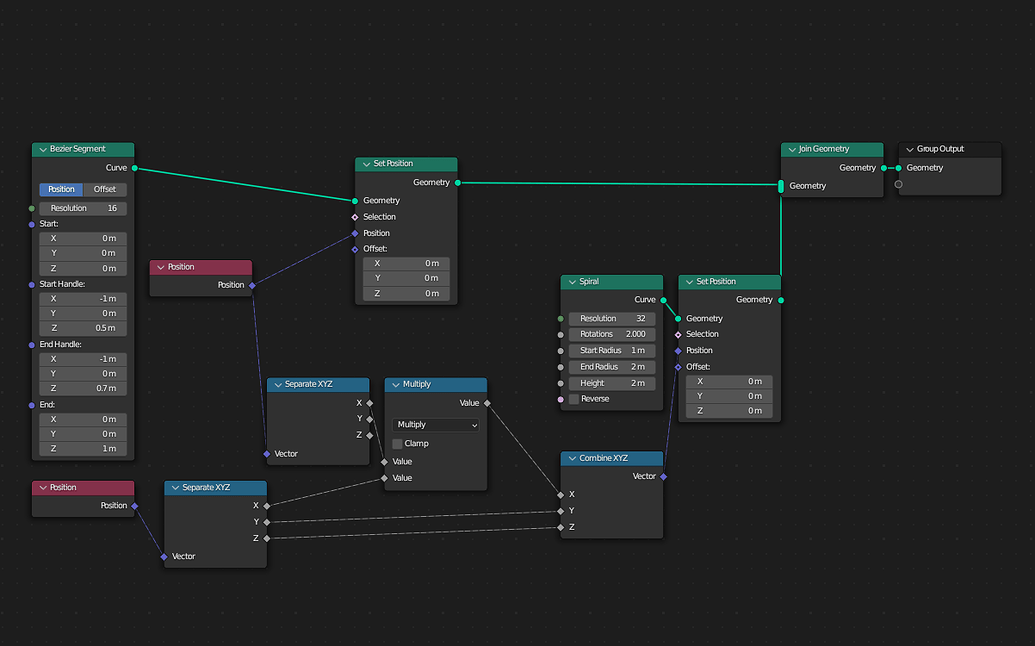This screenshot has height=646, width=1035.
Task: Click the Spiral Height 2 m field
Action: pos(612,383)
